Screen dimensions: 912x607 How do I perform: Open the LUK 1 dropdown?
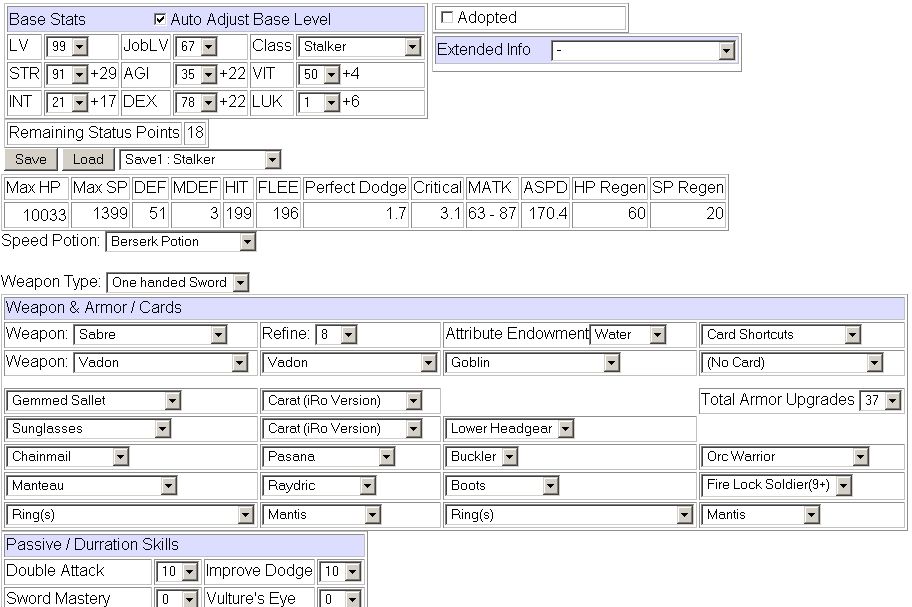pyautogui.click(x=319, y=103)
